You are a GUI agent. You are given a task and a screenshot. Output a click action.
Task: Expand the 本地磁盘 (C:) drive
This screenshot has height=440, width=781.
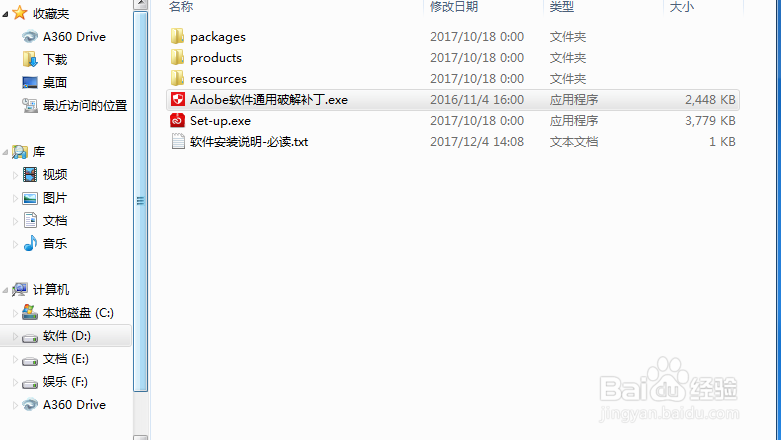15,313
